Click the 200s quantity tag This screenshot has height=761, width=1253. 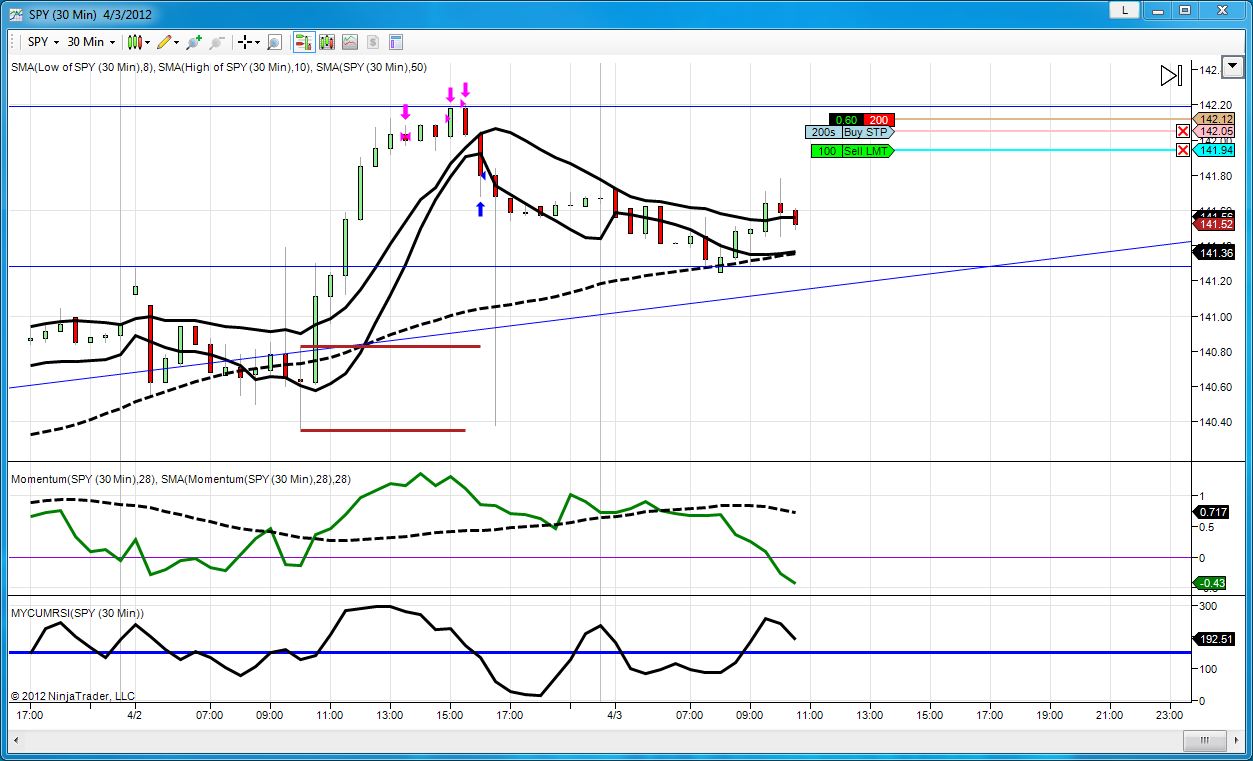click(823, 131)
